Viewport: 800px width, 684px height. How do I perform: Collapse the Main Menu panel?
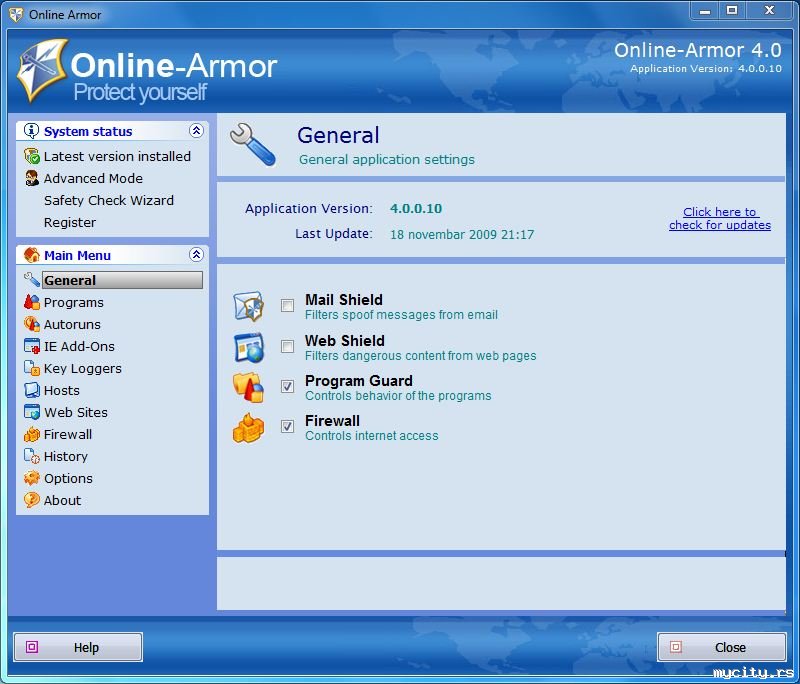point(196,254)
